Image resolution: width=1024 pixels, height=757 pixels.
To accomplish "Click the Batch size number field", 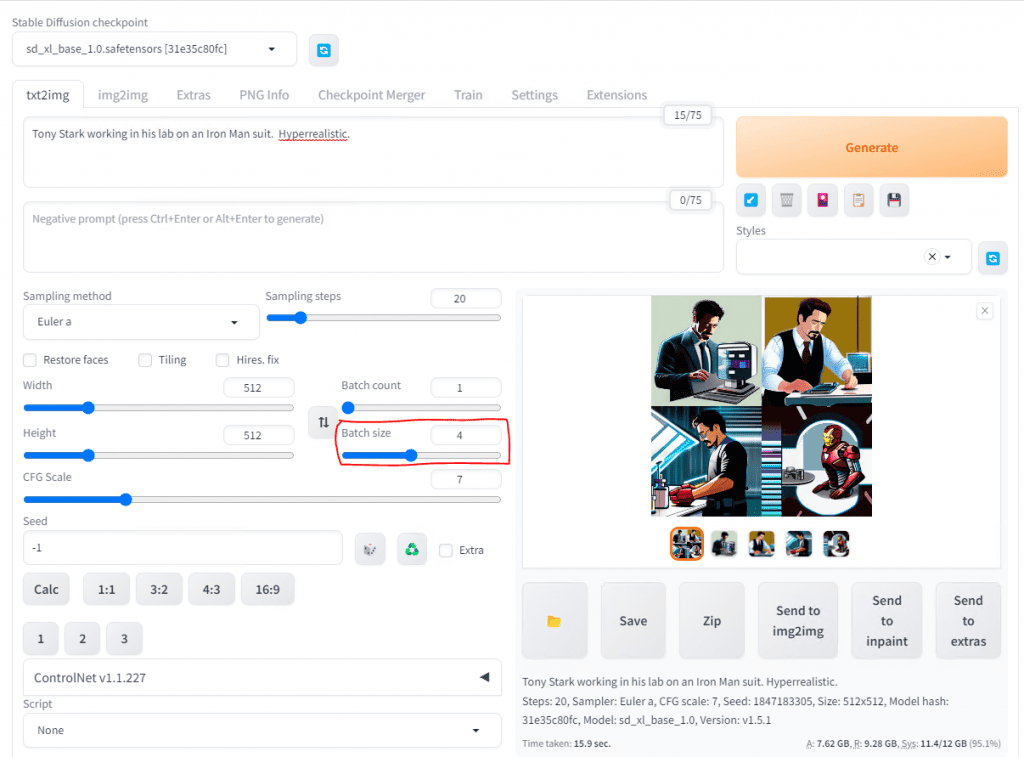I will click(466, 435).
